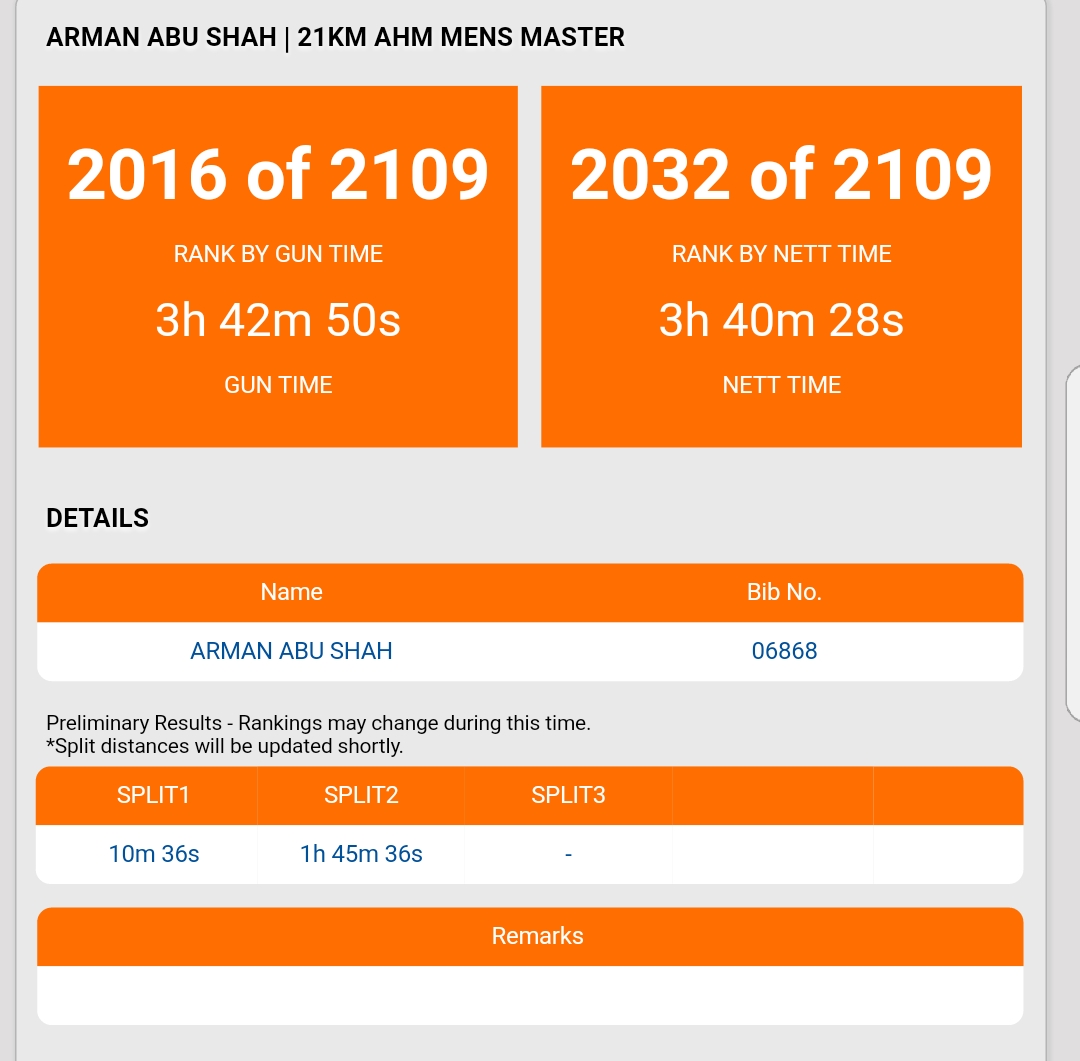Select the SPLIT2 column header
This screenshot has width=1080, height=1061.
(x=361, y=795)
